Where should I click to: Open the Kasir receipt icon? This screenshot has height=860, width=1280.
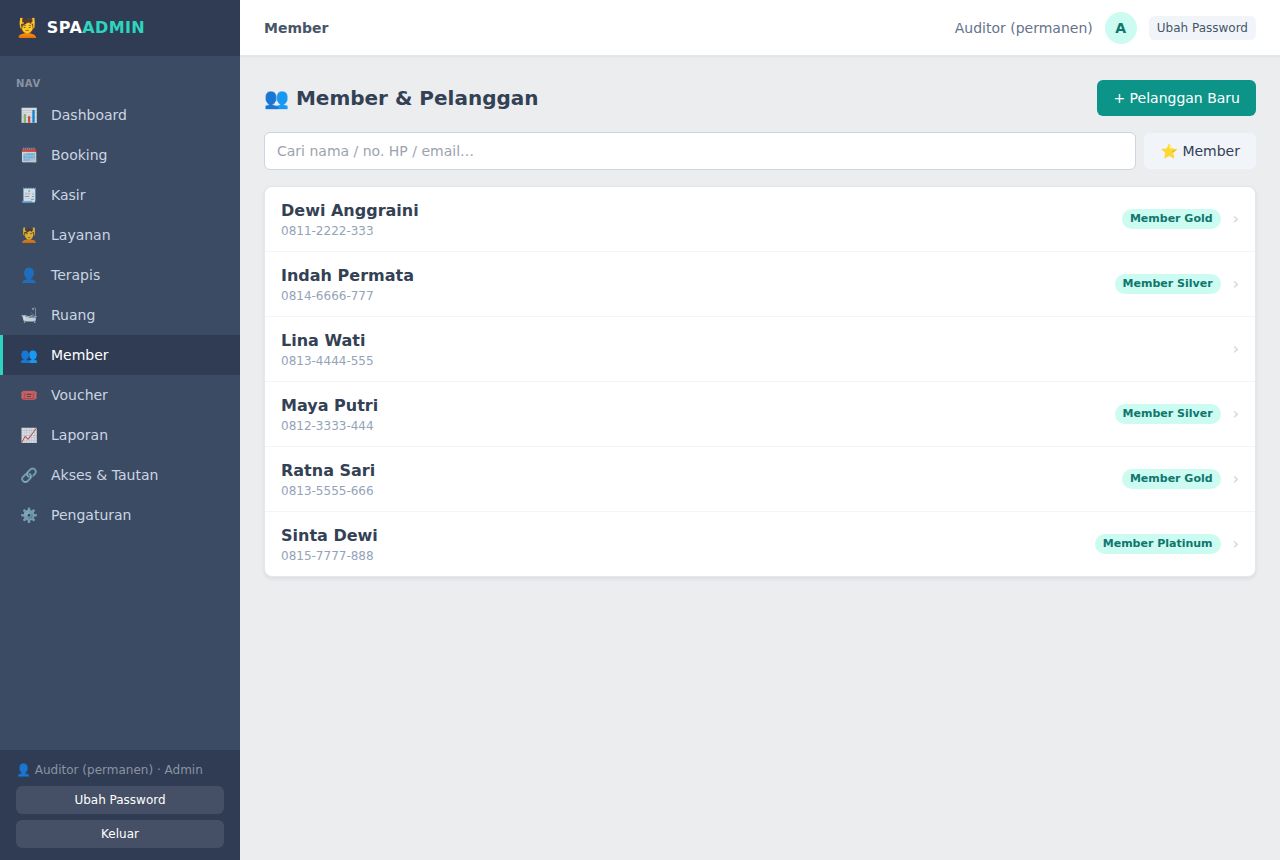pos(29,195)
